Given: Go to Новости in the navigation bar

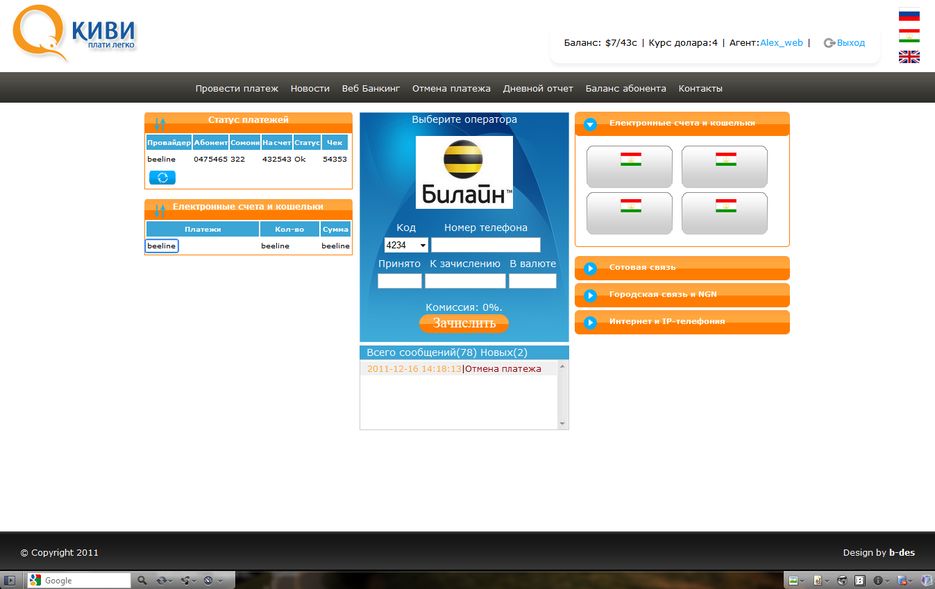Looking at the screenshot, I should [x=310, y=88].
